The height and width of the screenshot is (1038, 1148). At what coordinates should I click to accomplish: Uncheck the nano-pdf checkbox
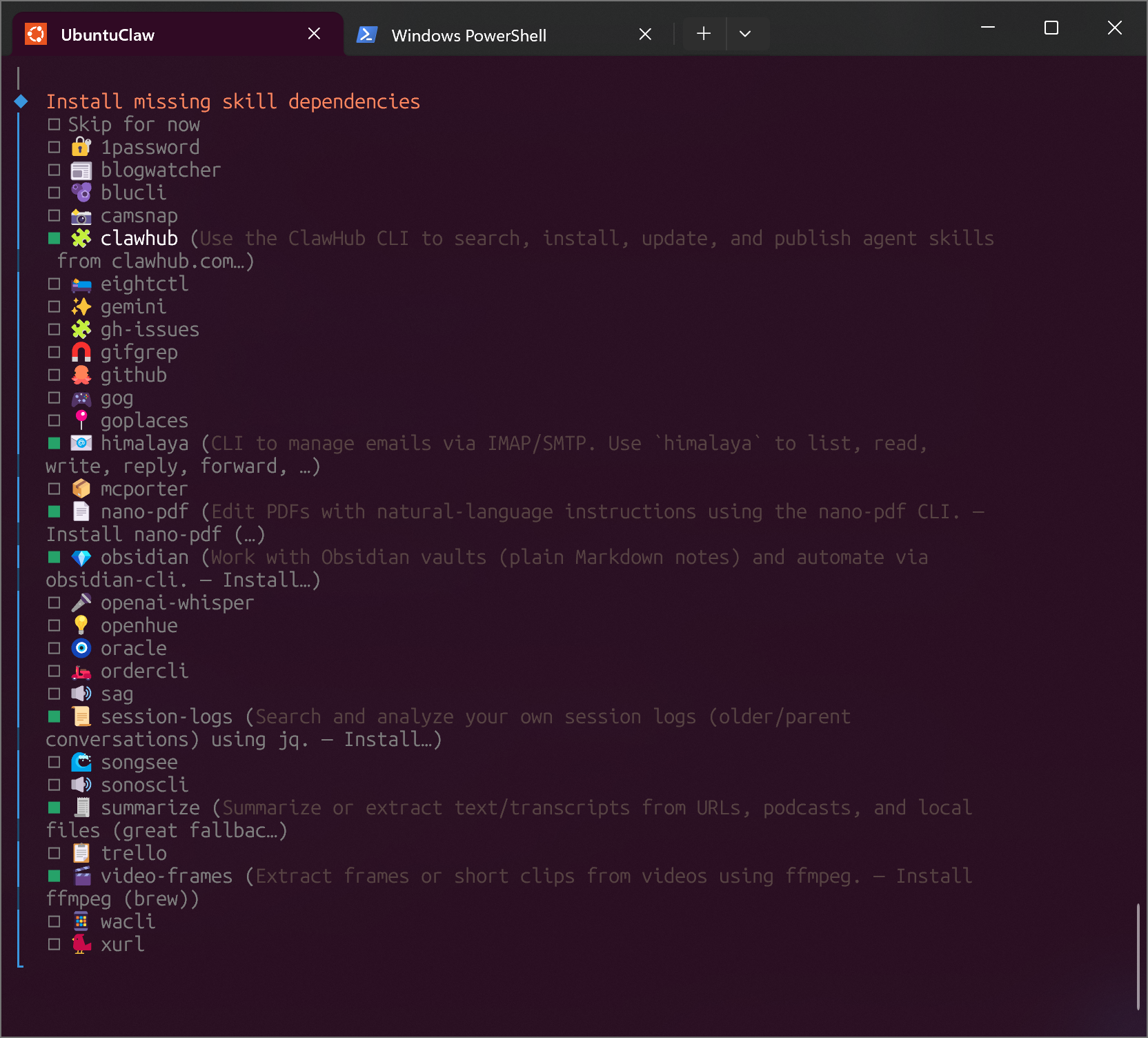(54, 511)
